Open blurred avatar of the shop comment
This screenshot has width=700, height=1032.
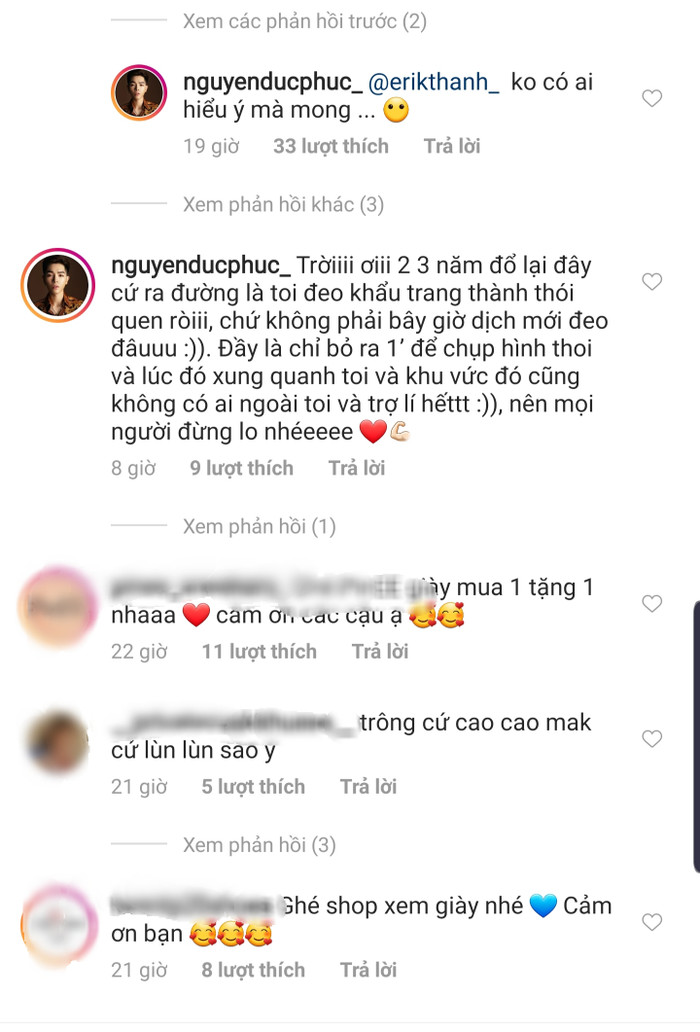tap(58, 927)
